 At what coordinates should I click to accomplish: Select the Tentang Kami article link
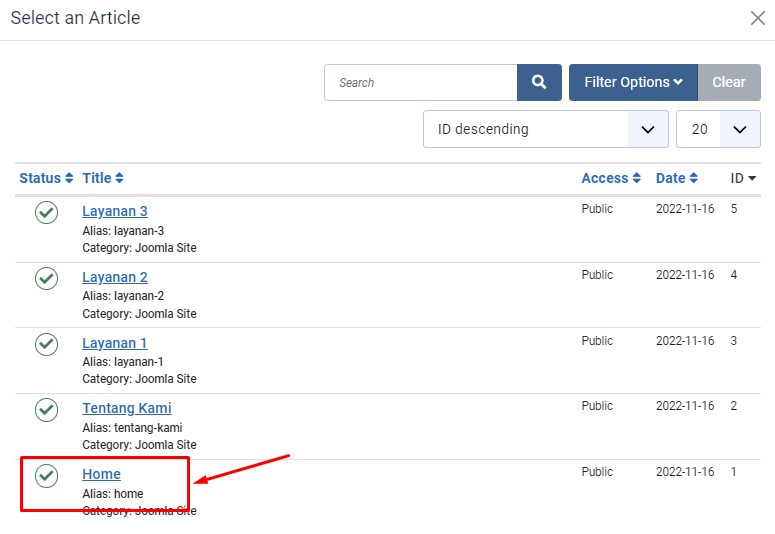coord(127,408)
